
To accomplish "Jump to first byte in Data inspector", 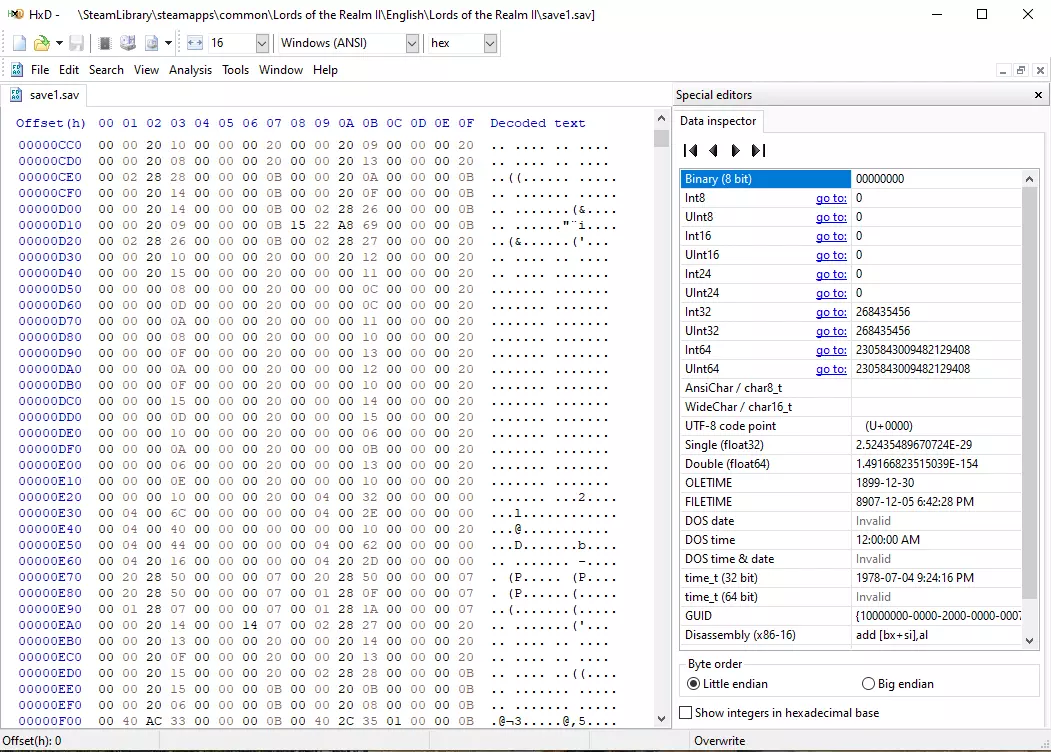I will (690, 150).
